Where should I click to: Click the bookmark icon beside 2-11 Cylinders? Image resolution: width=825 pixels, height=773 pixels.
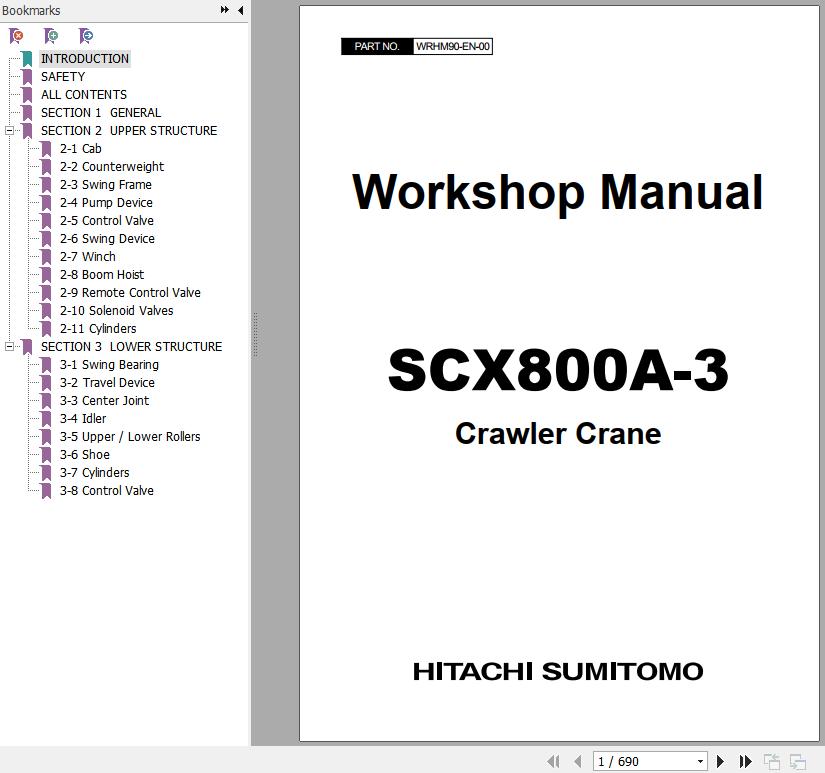(x=46, y=329)
